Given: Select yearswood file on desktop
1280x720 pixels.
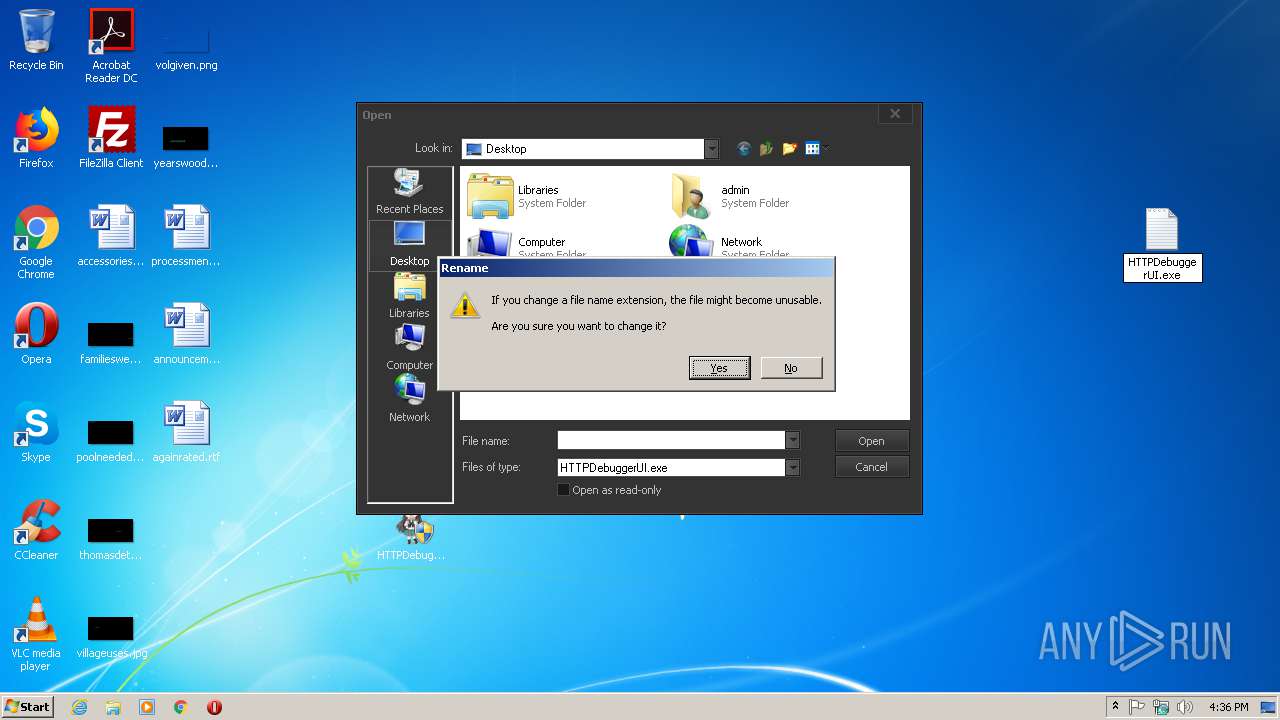Looking at the screenshot, I should point(186,146).
